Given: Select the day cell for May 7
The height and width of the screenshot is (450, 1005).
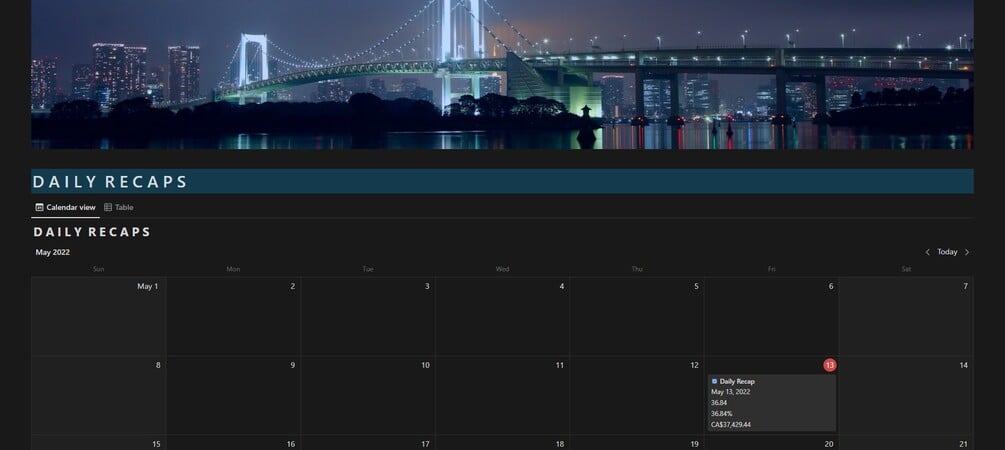Looking at the screenshot, I should [x=906, y=317].
